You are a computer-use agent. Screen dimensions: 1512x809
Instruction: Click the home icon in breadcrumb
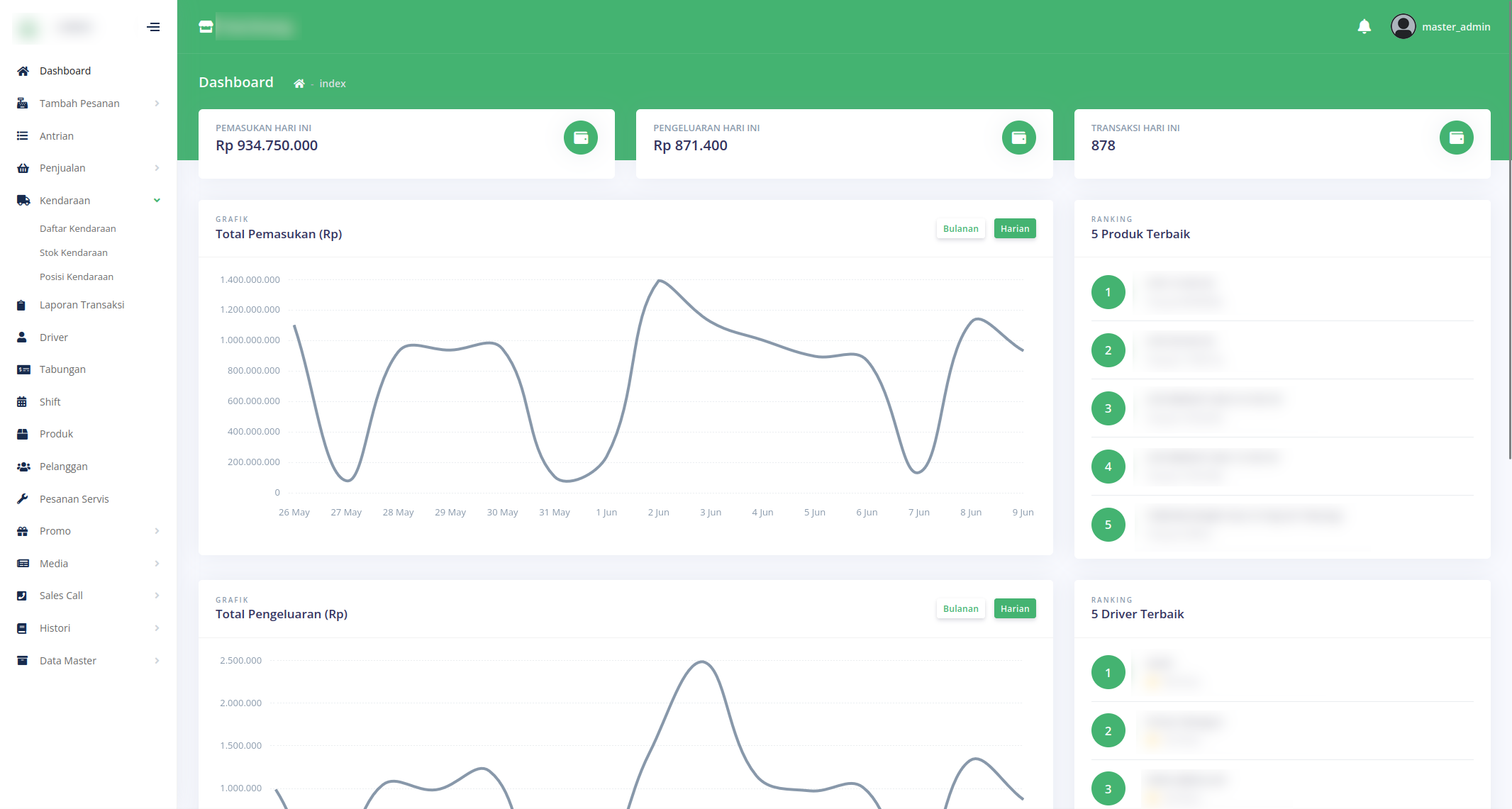tap(299, 84)
